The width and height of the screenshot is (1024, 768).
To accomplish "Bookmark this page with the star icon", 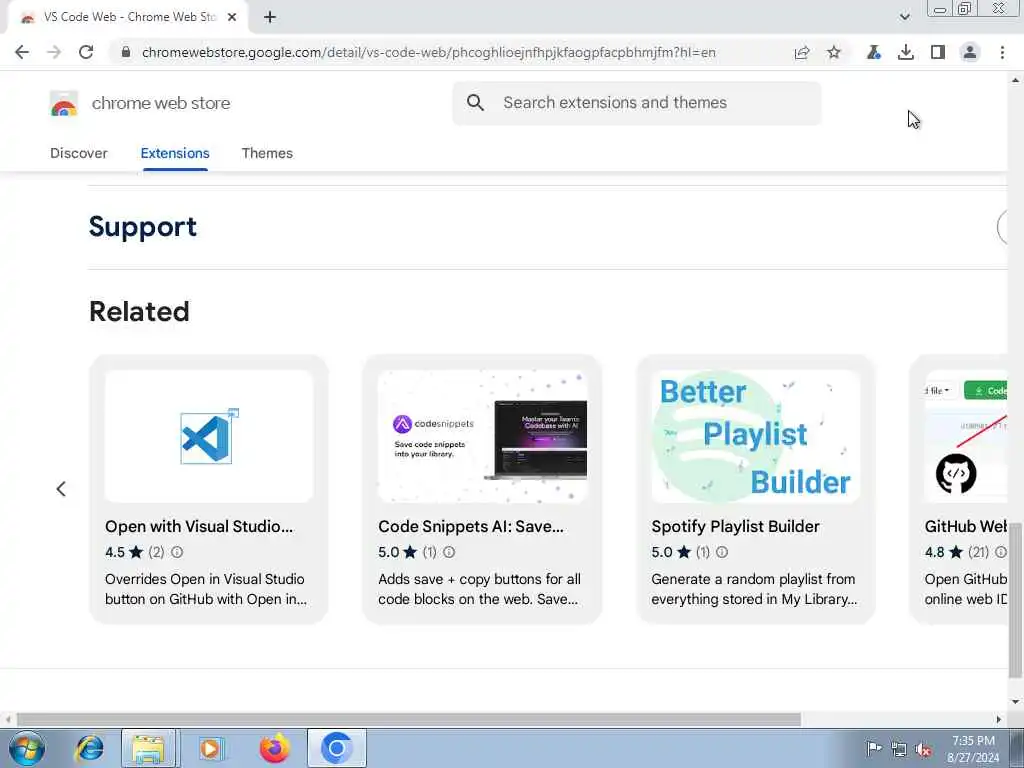I will point(834,52).
